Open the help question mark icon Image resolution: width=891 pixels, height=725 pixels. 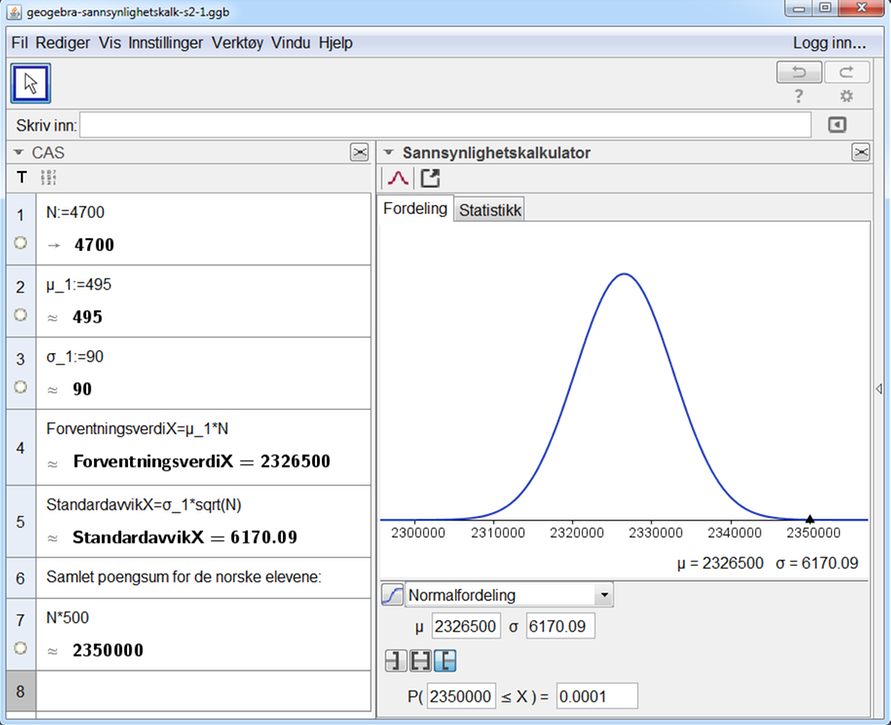coord(799,97)
